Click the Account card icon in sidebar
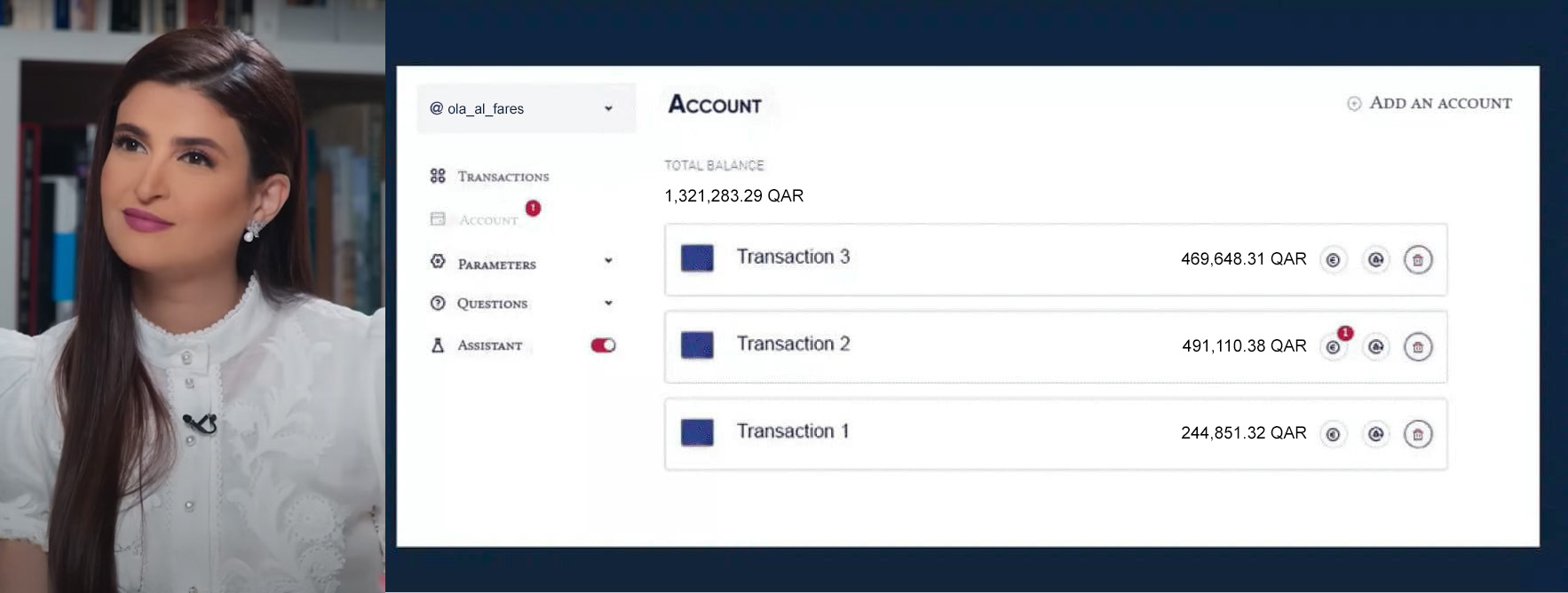The height and width of the screenshot is (593, 1568). pos(438,218)
